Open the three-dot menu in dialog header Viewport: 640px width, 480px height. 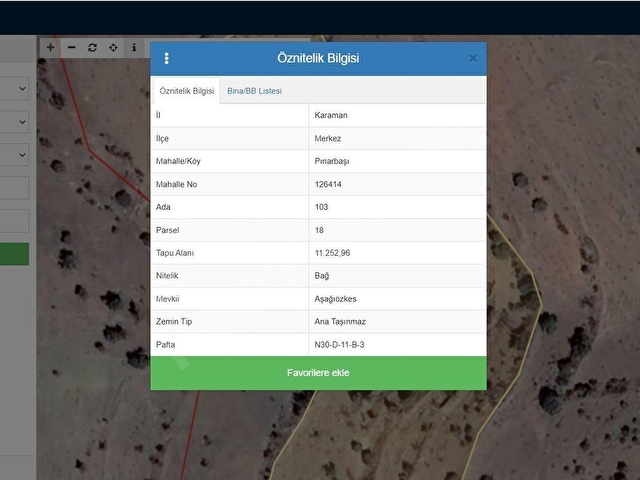tap(167, 58)
